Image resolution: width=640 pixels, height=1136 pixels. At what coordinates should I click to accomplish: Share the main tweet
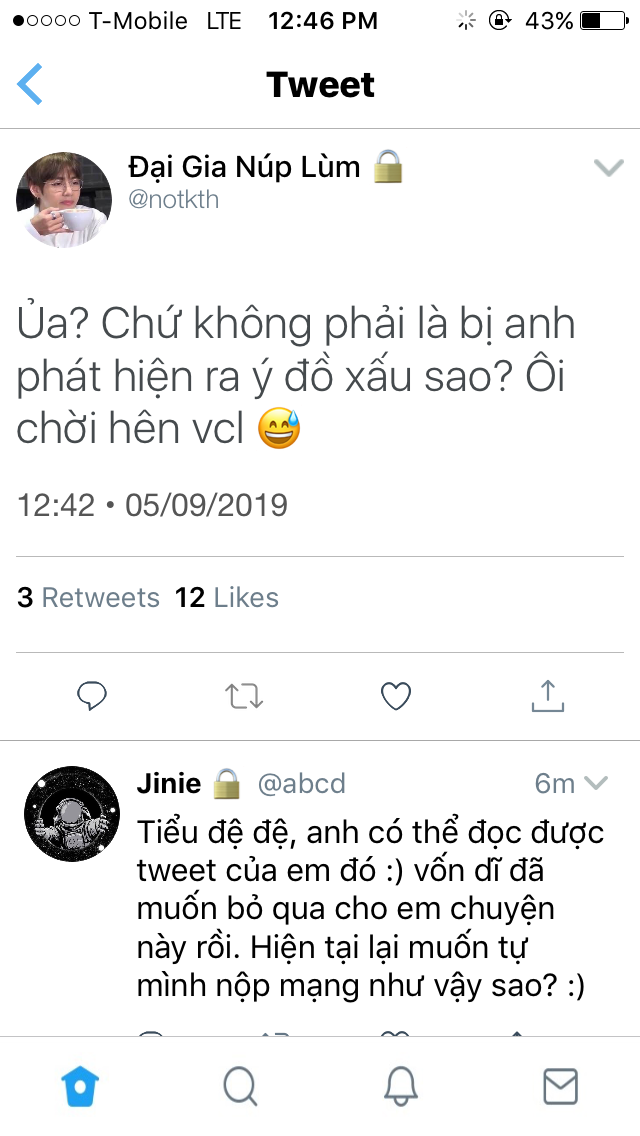point(548,695)
